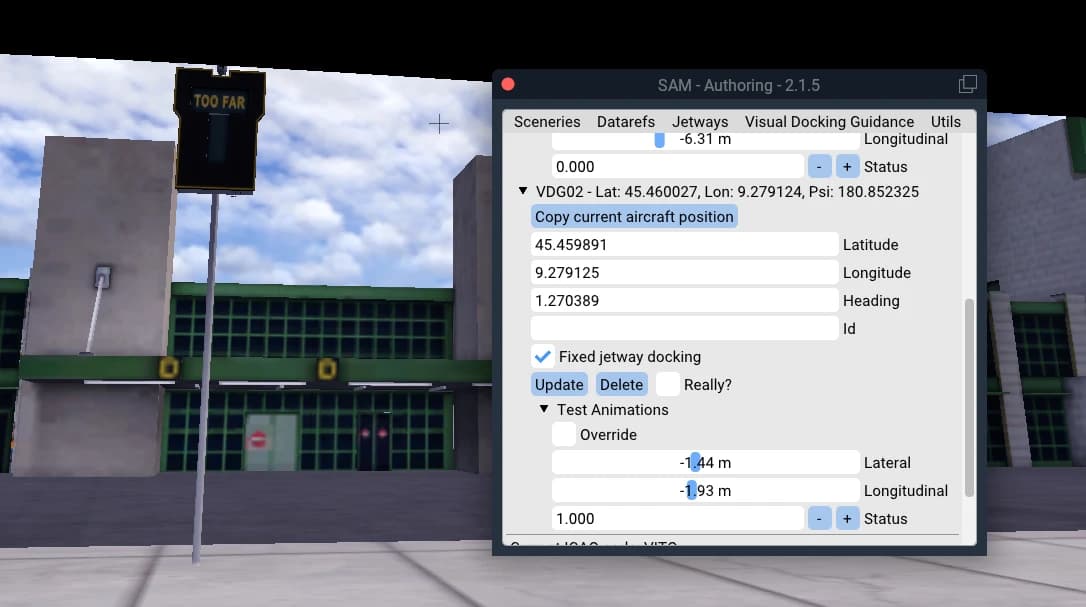
Task: Open the Sceneries menu
Action: [547, 122]
